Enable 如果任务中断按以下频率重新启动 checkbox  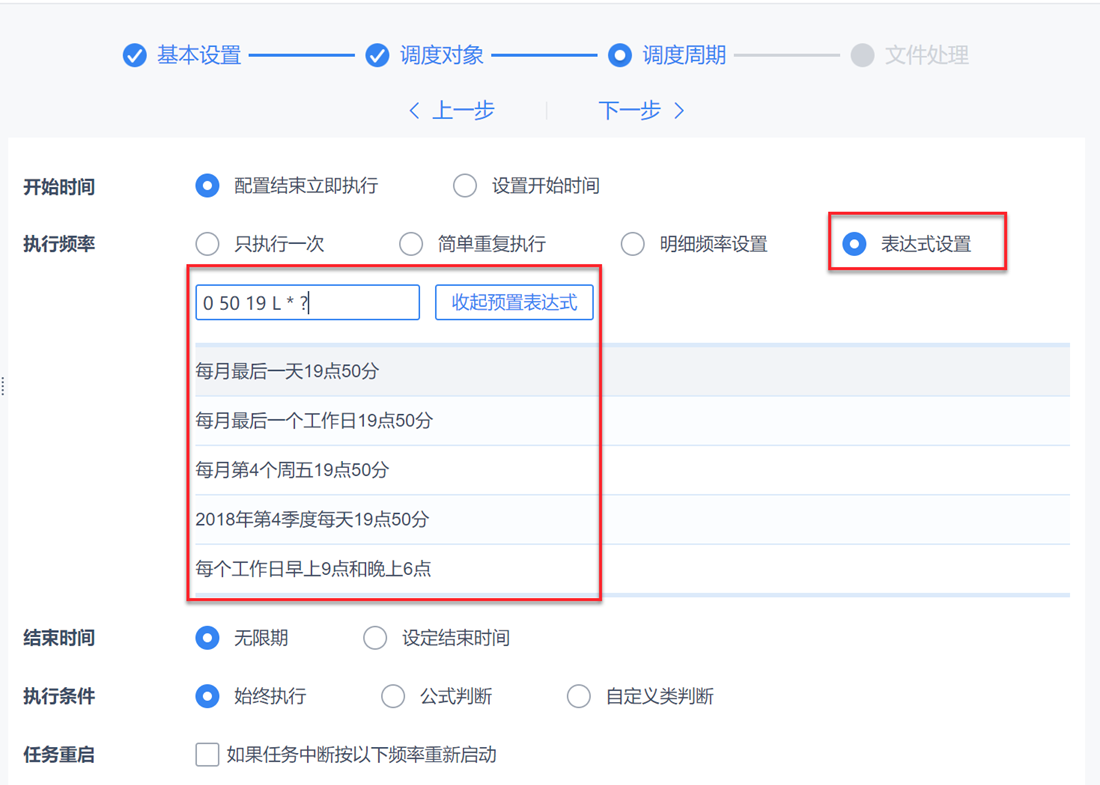(208, 754)
